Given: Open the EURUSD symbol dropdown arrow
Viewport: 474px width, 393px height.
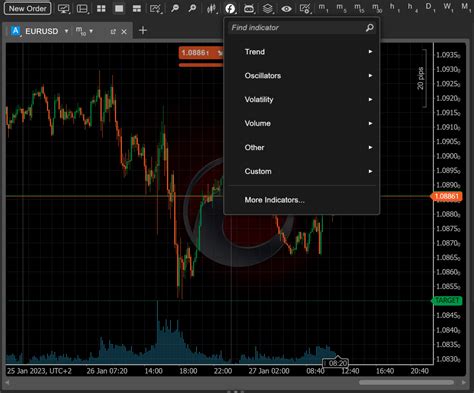Looking at the screenshot, I should (x=66, y=31).
